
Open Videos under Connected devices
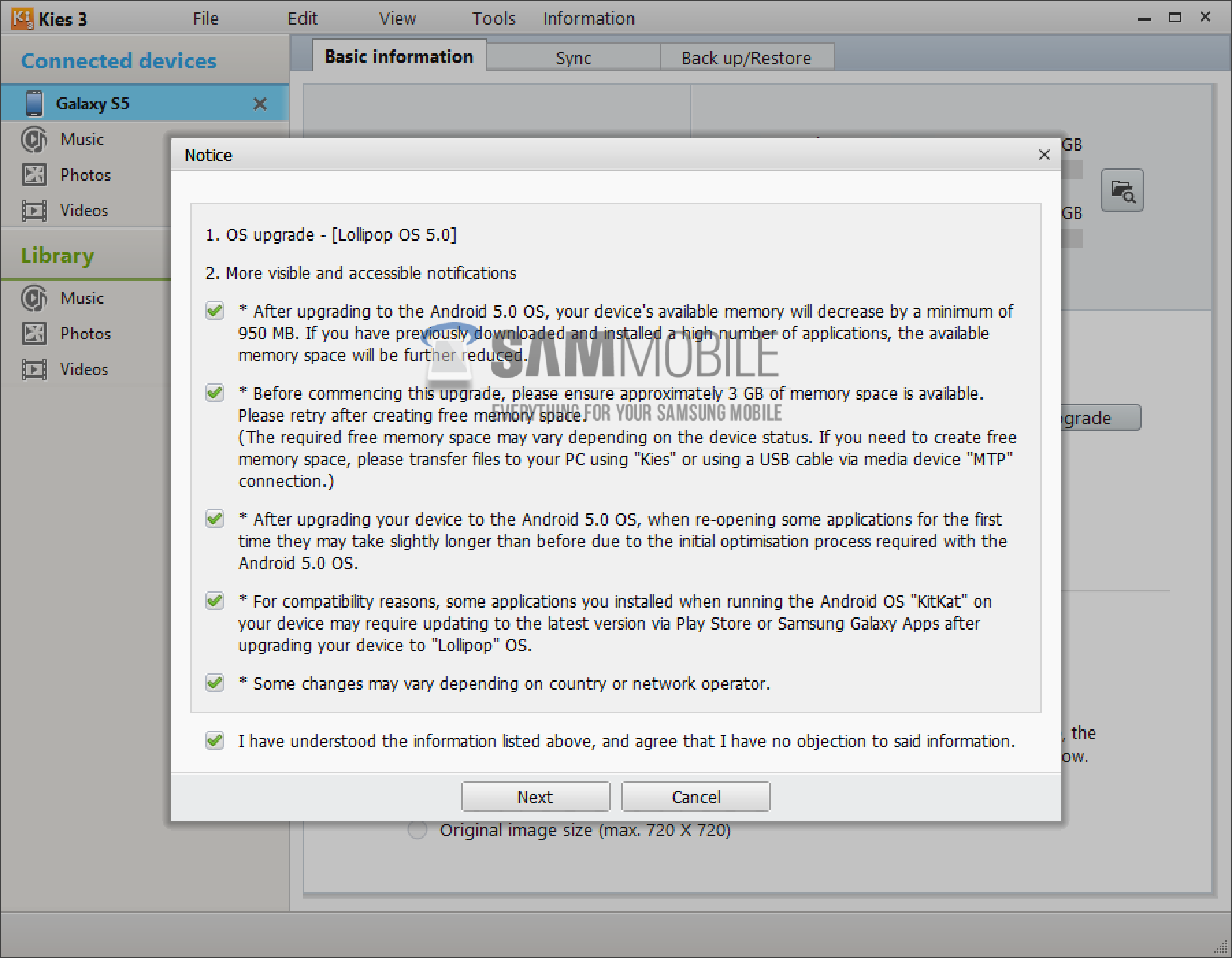coord(34,211)
